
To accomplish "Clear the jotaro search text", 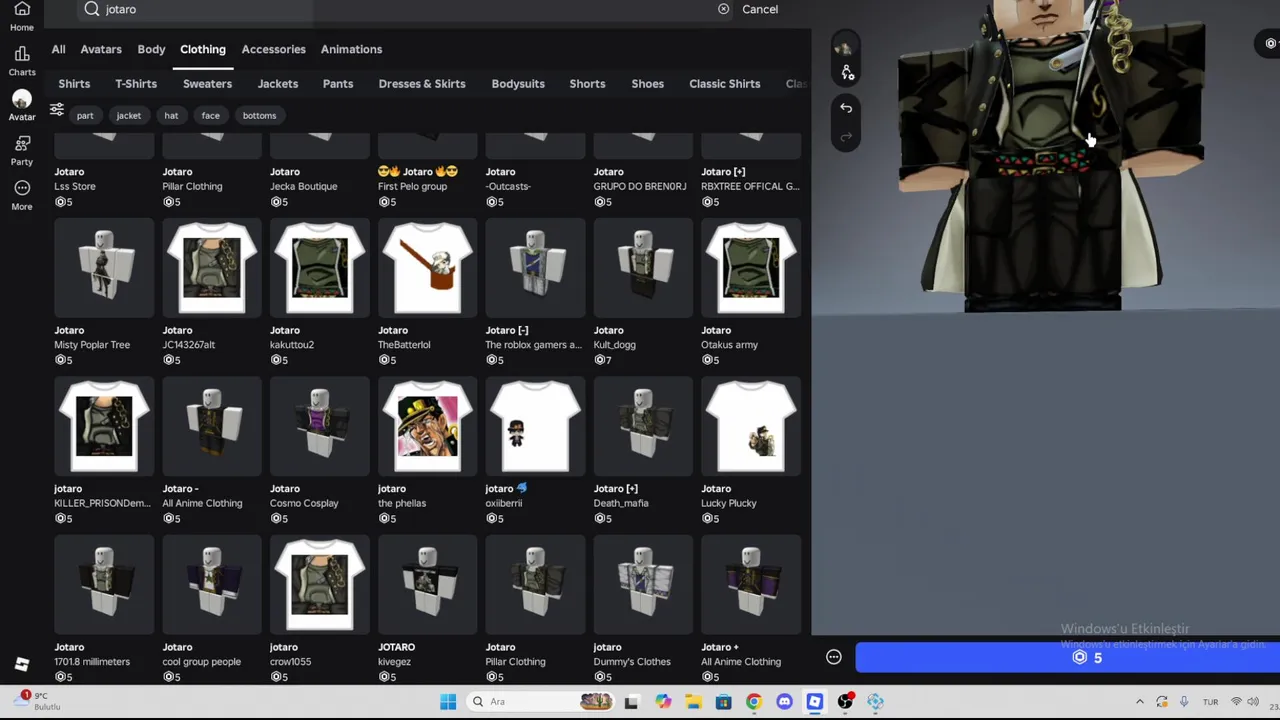I will 724,9.
